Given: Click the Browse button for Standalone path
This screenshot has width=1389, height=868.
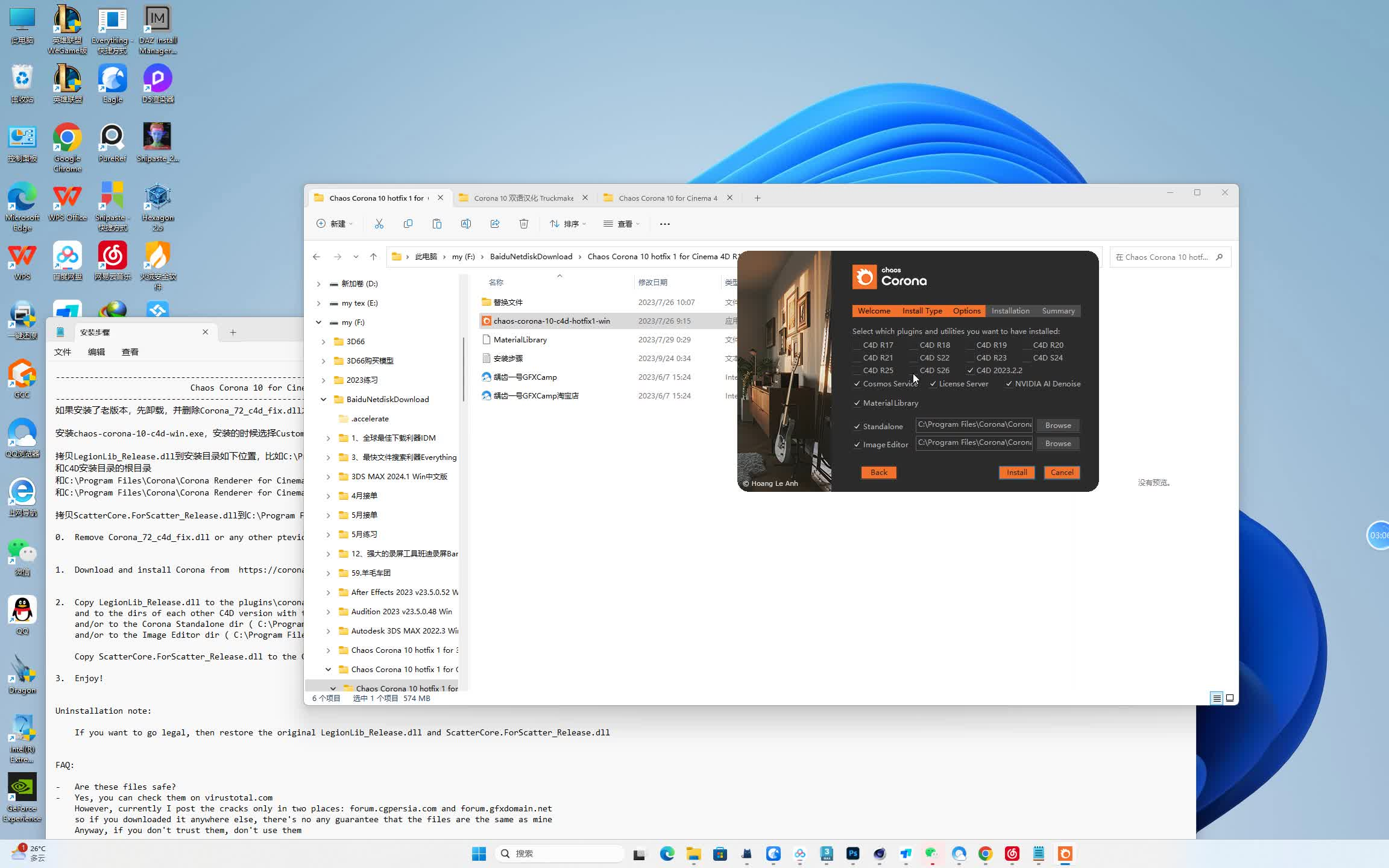Looking at the screenshot, I should tap(1058, 425).
